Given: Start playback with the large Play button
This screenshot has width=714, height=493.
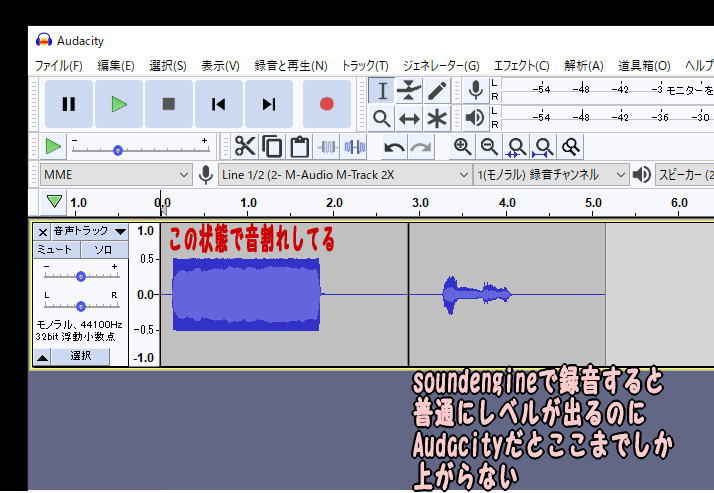Looking at the screenshot, I should tap(119, 104).
